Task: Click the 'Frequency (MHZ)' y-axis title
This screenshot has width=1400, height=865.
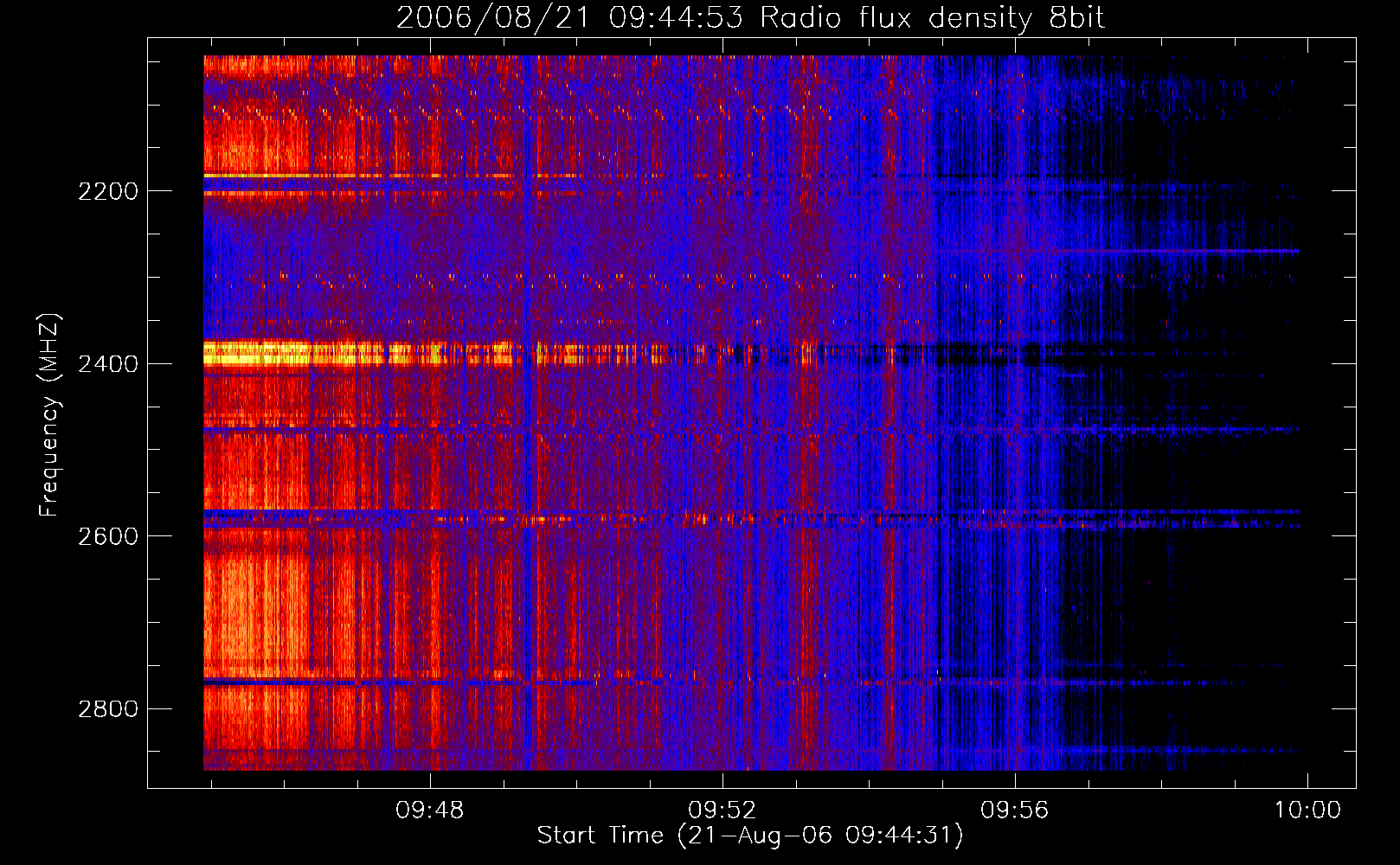Action: tap(49, 415)
